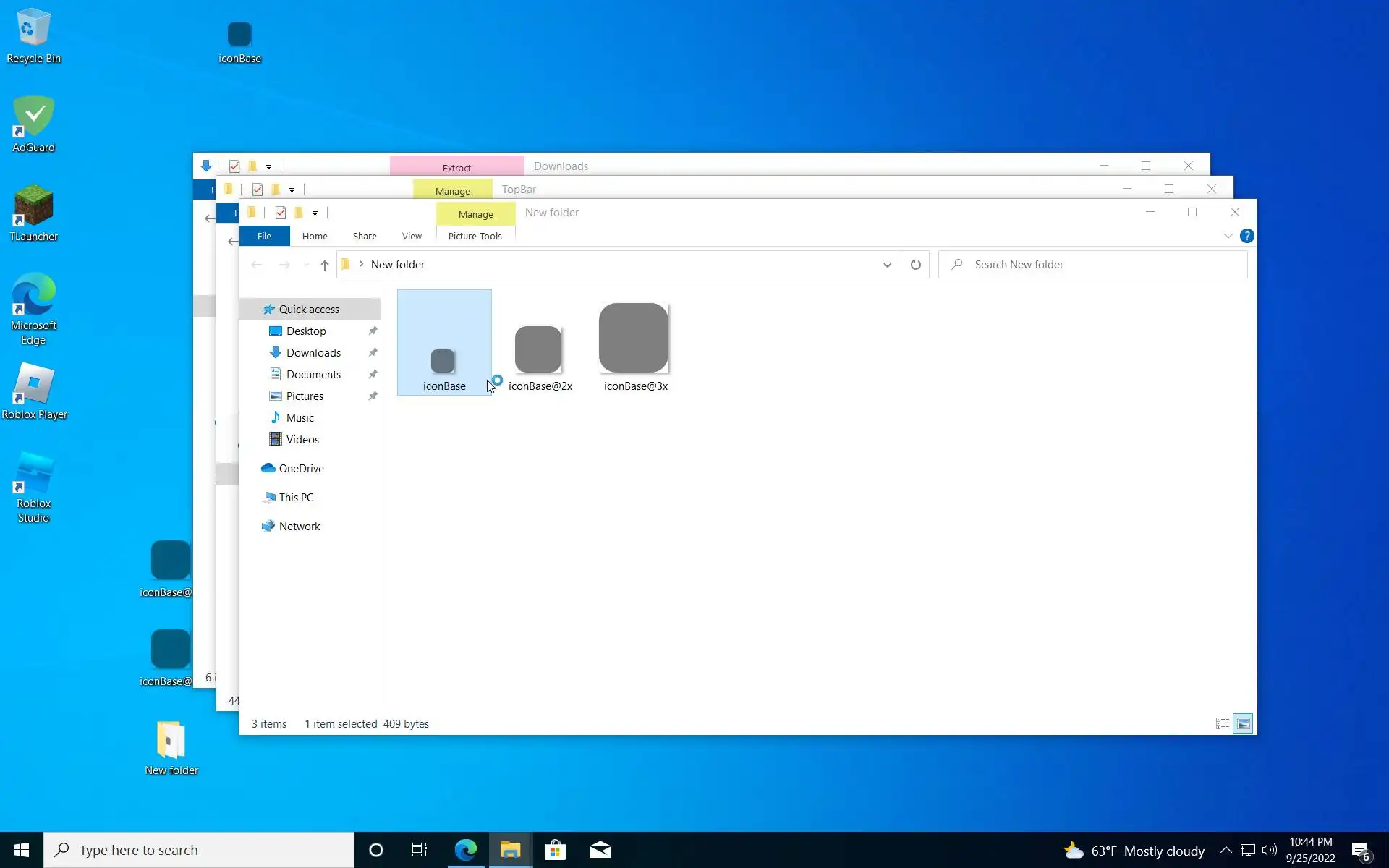Refresh the New folder view
Screen dimensions: 1389x868
(915, 265)
